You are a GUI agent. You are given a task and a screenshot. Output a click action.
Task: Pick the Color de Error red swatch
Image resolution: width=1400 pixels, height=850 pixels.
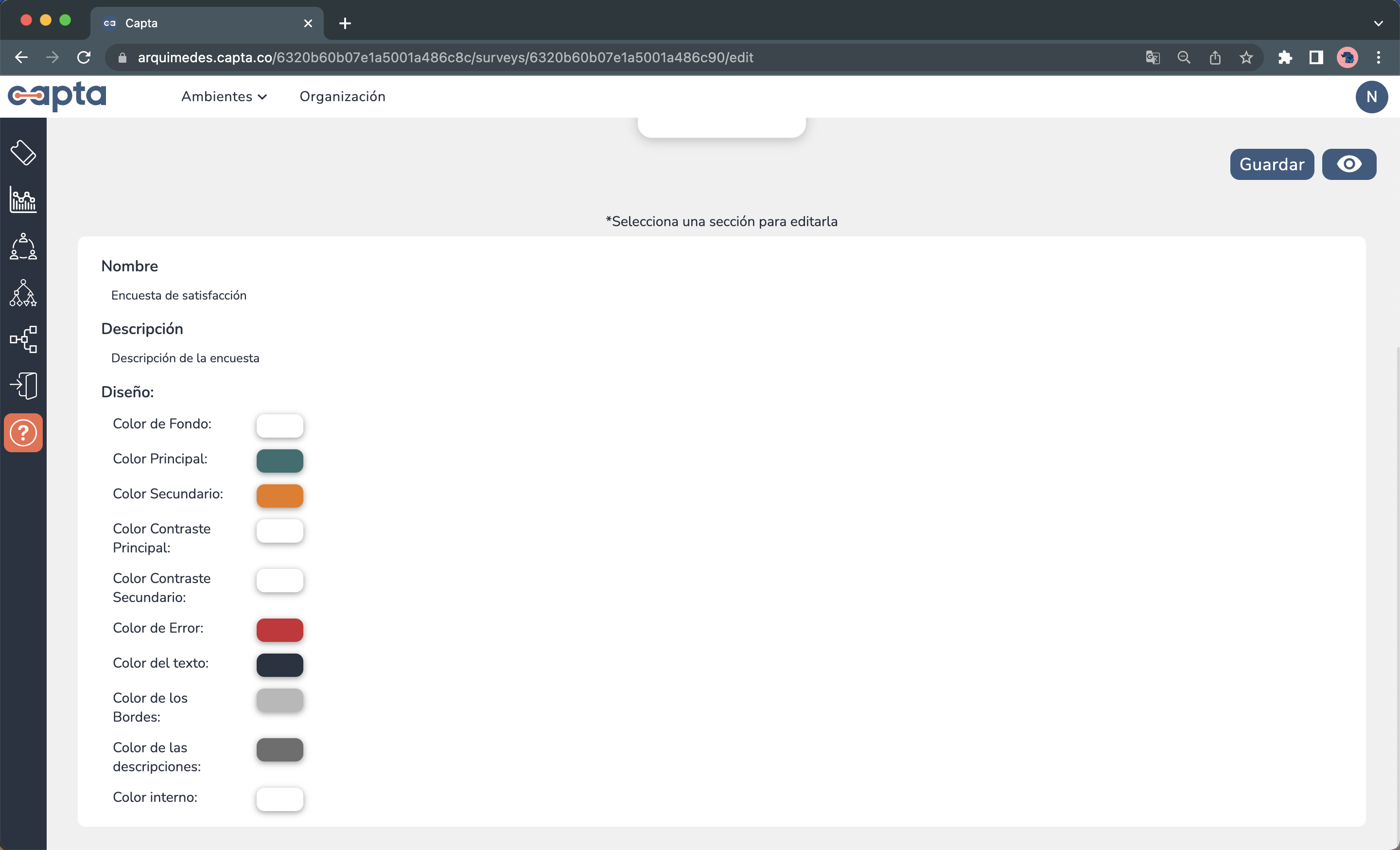point(280,630)
